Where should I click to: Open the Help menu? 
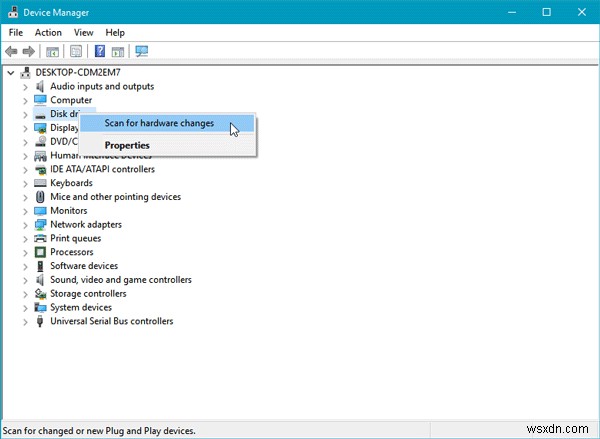(115, 33)
